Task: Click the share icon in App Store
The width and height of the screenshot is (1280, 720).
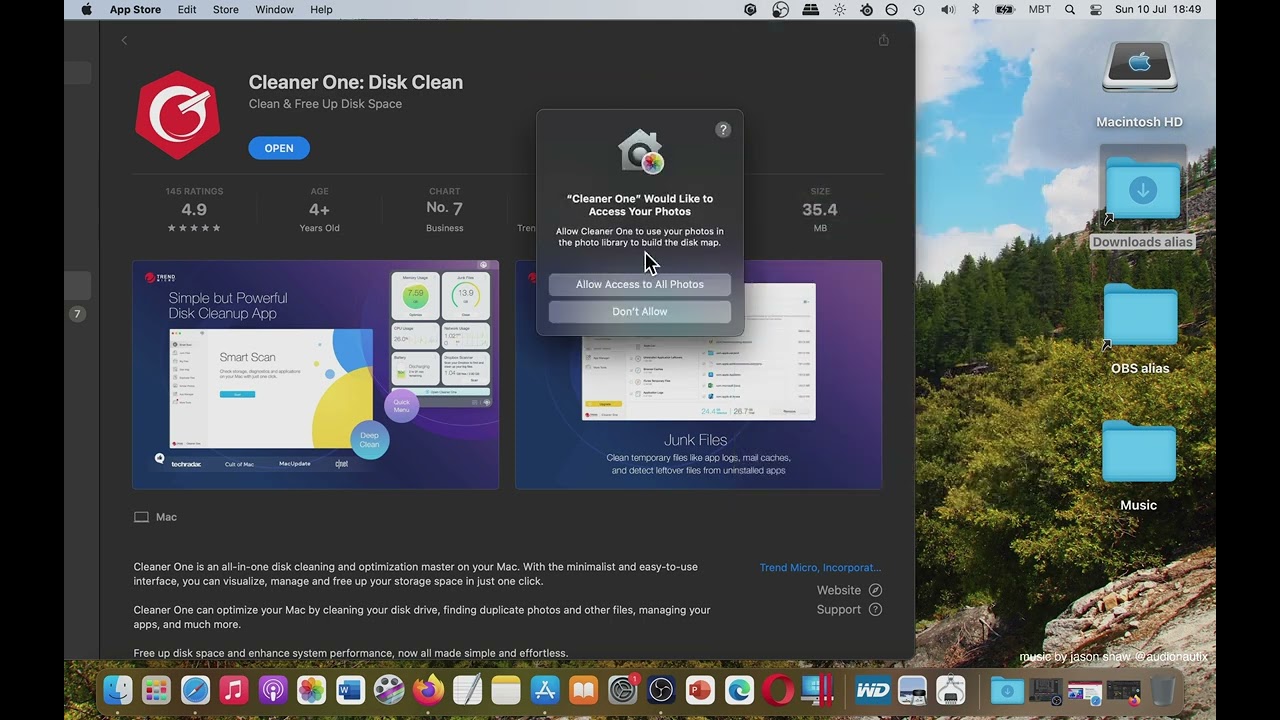Action: (x=883, y=40)
